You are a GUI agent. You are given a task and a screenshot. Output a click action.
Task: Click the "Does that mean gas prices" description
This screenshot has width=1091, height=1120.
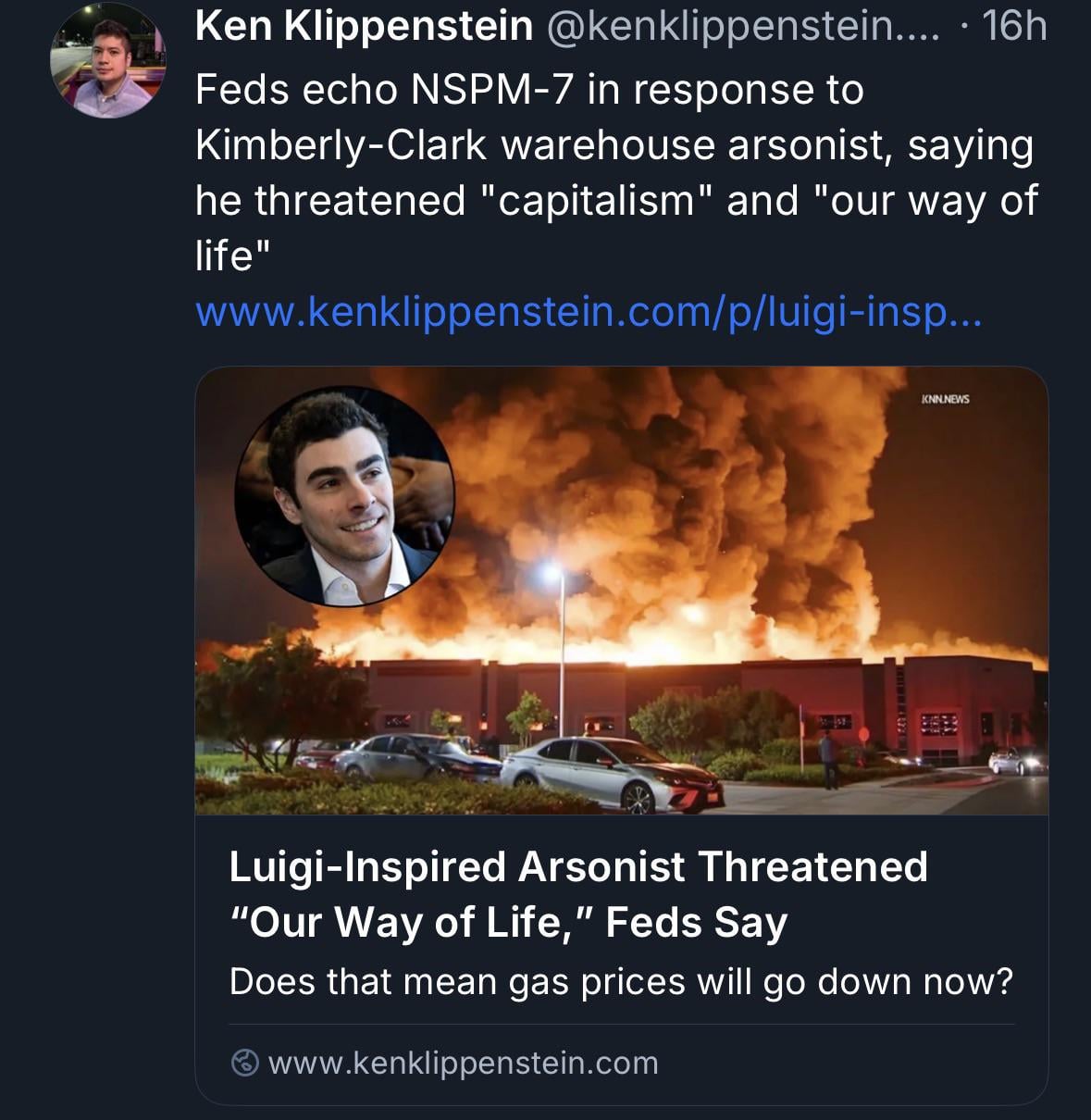tap(621, 981)
